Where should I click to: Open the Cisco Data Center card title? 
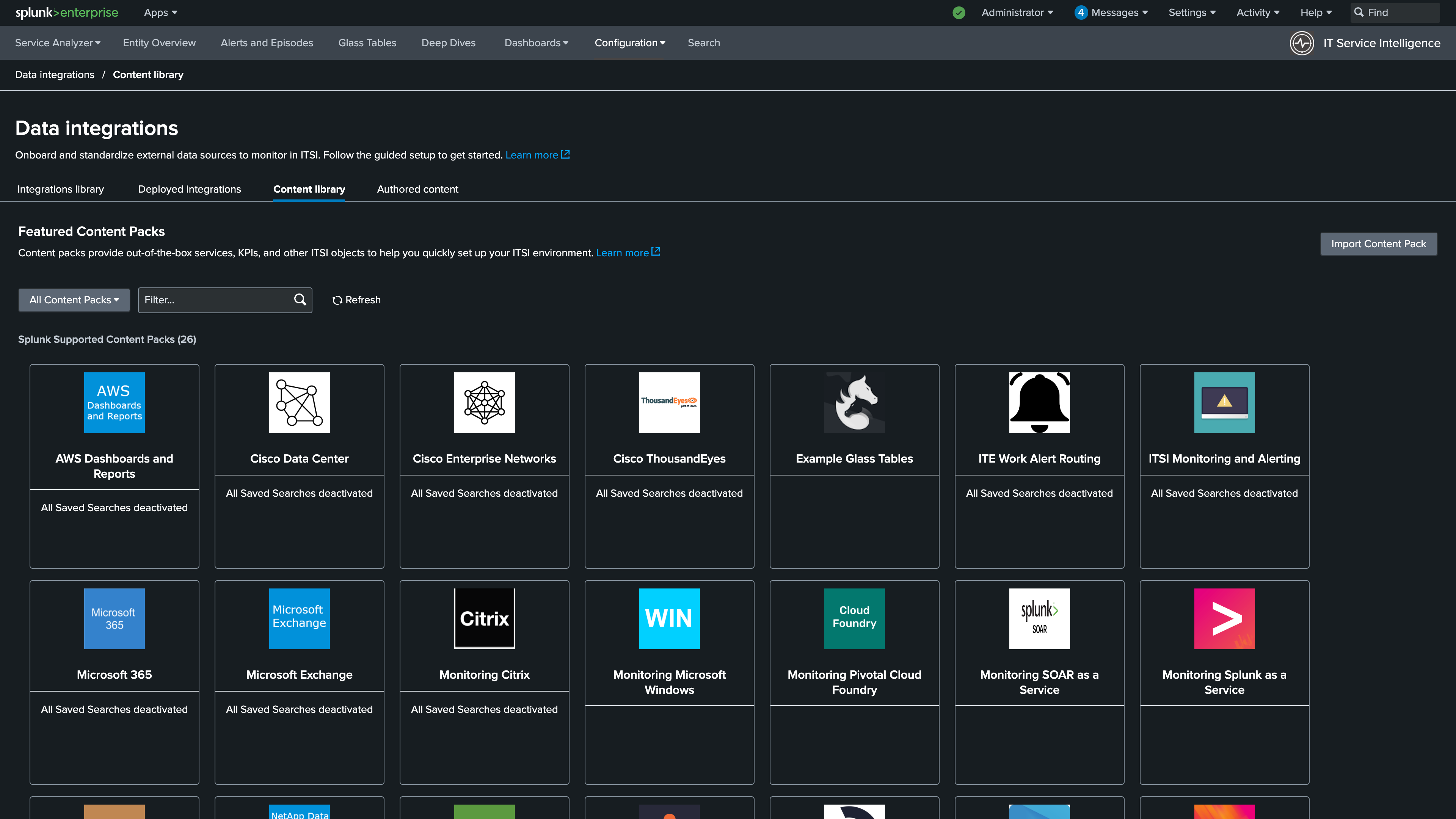point(299,458)
